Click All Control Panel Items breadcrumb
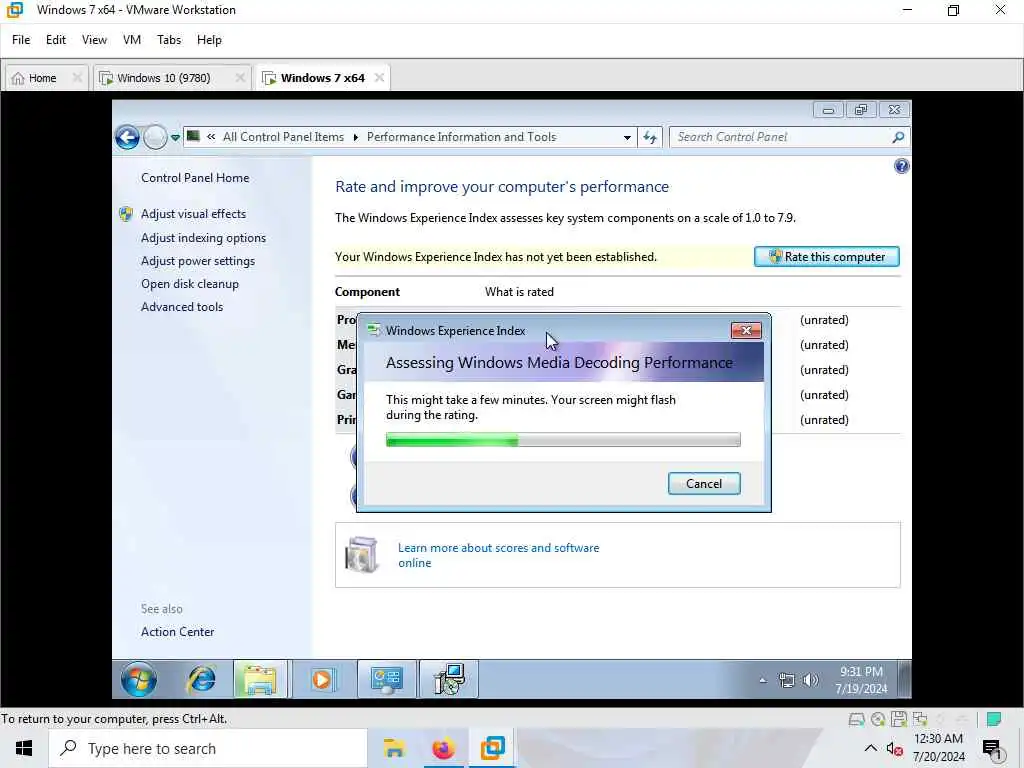The width and height of the screenshot is (1024, 768). click(283, 137)
